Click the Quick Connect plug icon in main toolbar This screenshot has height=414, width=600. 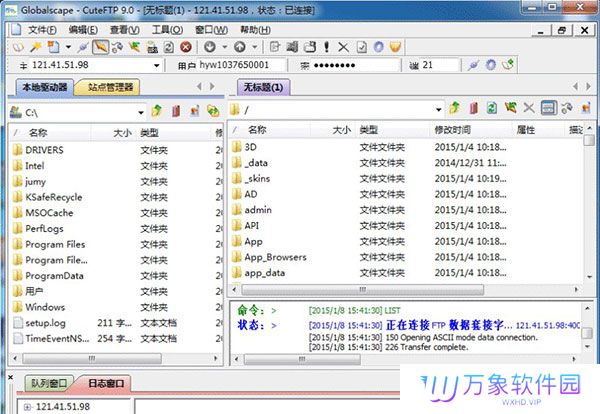pos(83,47)
